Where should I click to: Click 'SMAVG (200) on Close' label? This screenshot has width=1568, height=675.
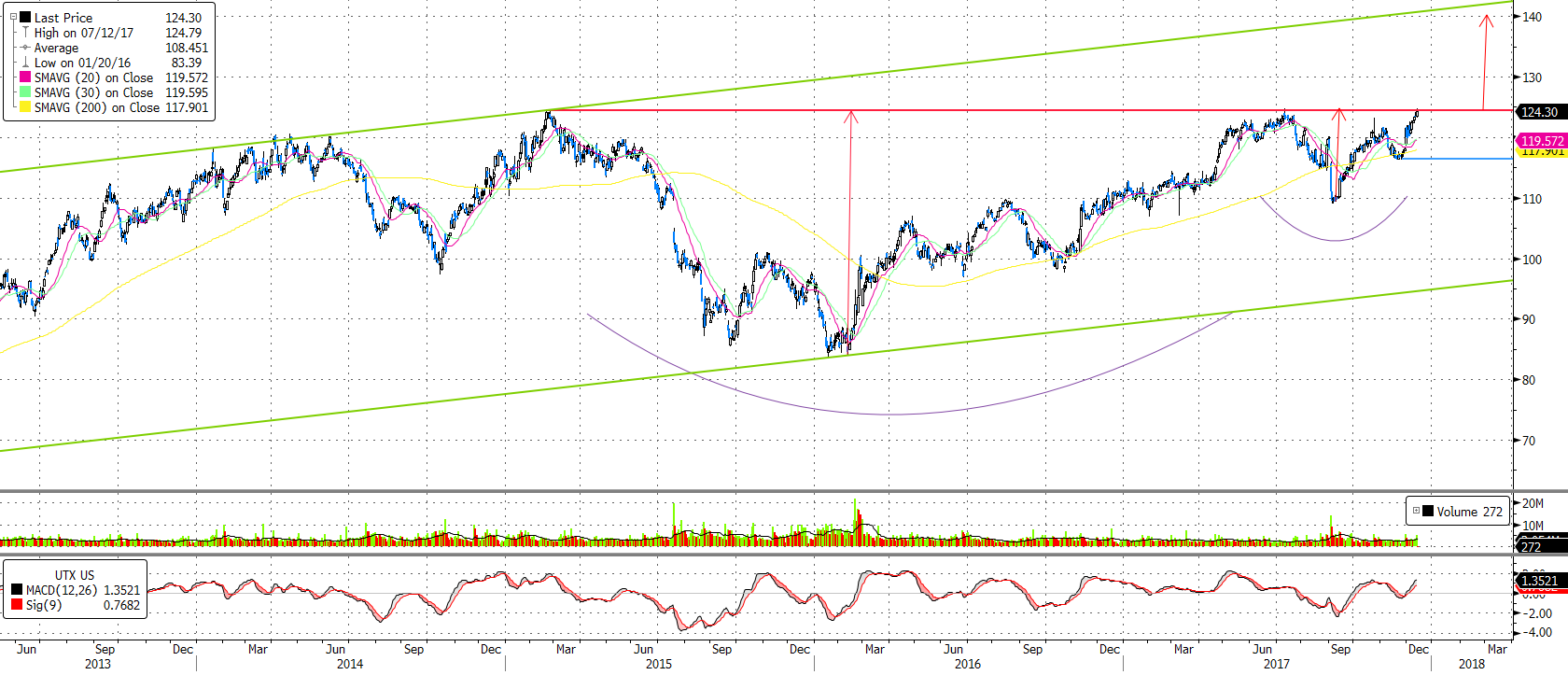point(97,107)
